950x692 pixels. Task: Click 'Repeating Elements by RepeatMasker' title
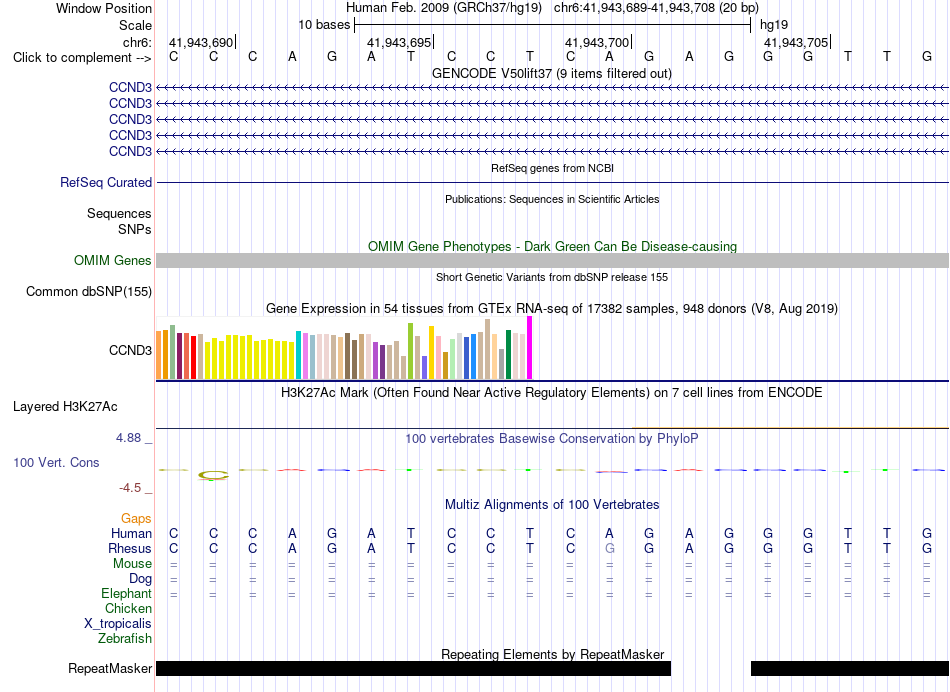[552, 654]
